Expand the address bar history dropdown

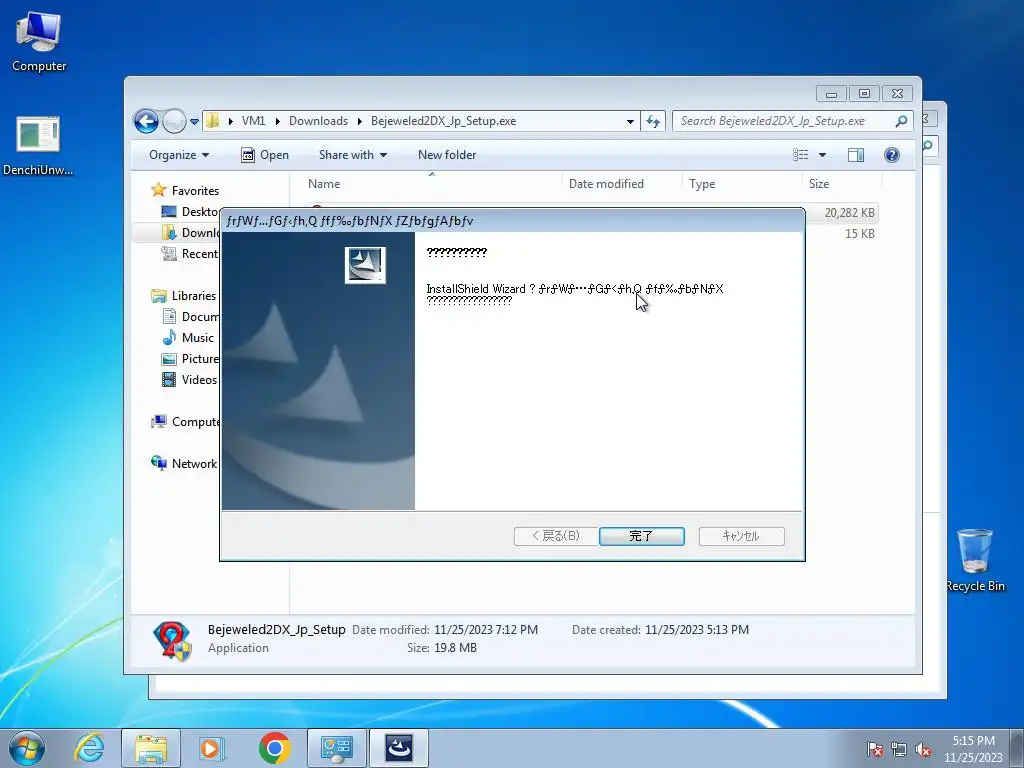coord(630,121)
